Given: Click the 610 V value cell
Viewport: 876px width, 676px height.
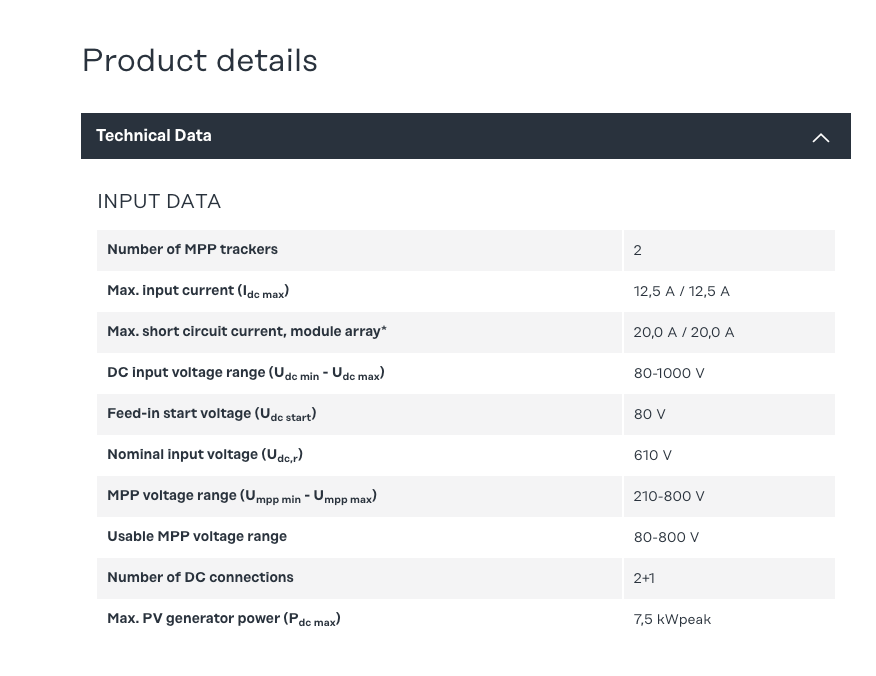Looking at the screenshot, I should click(x=652, y=455).
